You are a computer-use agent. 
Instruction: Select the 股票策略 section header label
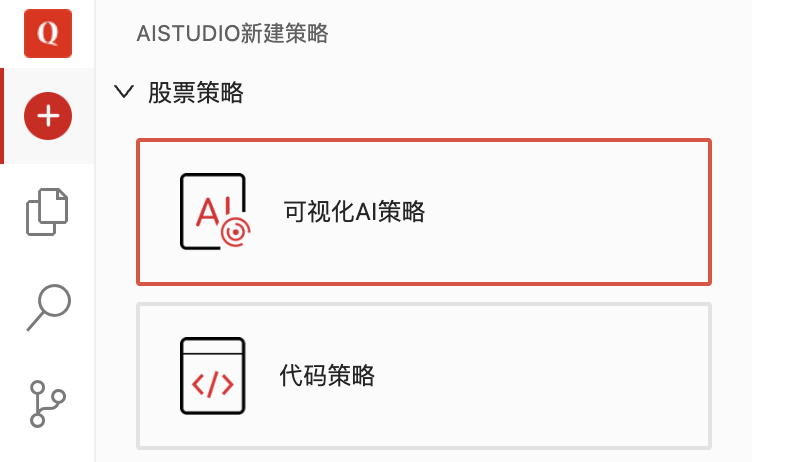[x=195, y=92]
